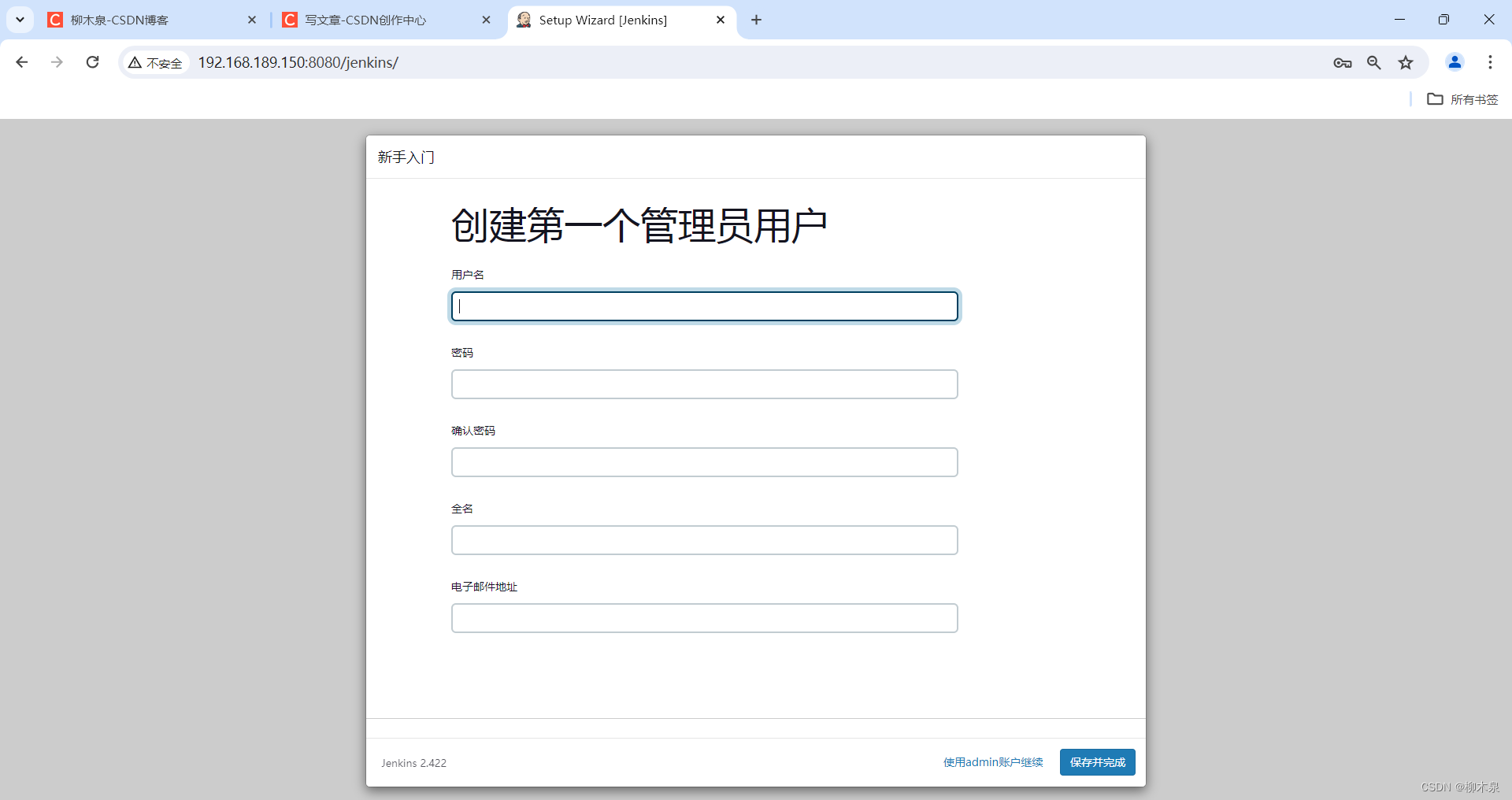Switch to the 写文章-CSDN创作中心 tab
Screen dimensions: 1512x800
click(387, 20)
